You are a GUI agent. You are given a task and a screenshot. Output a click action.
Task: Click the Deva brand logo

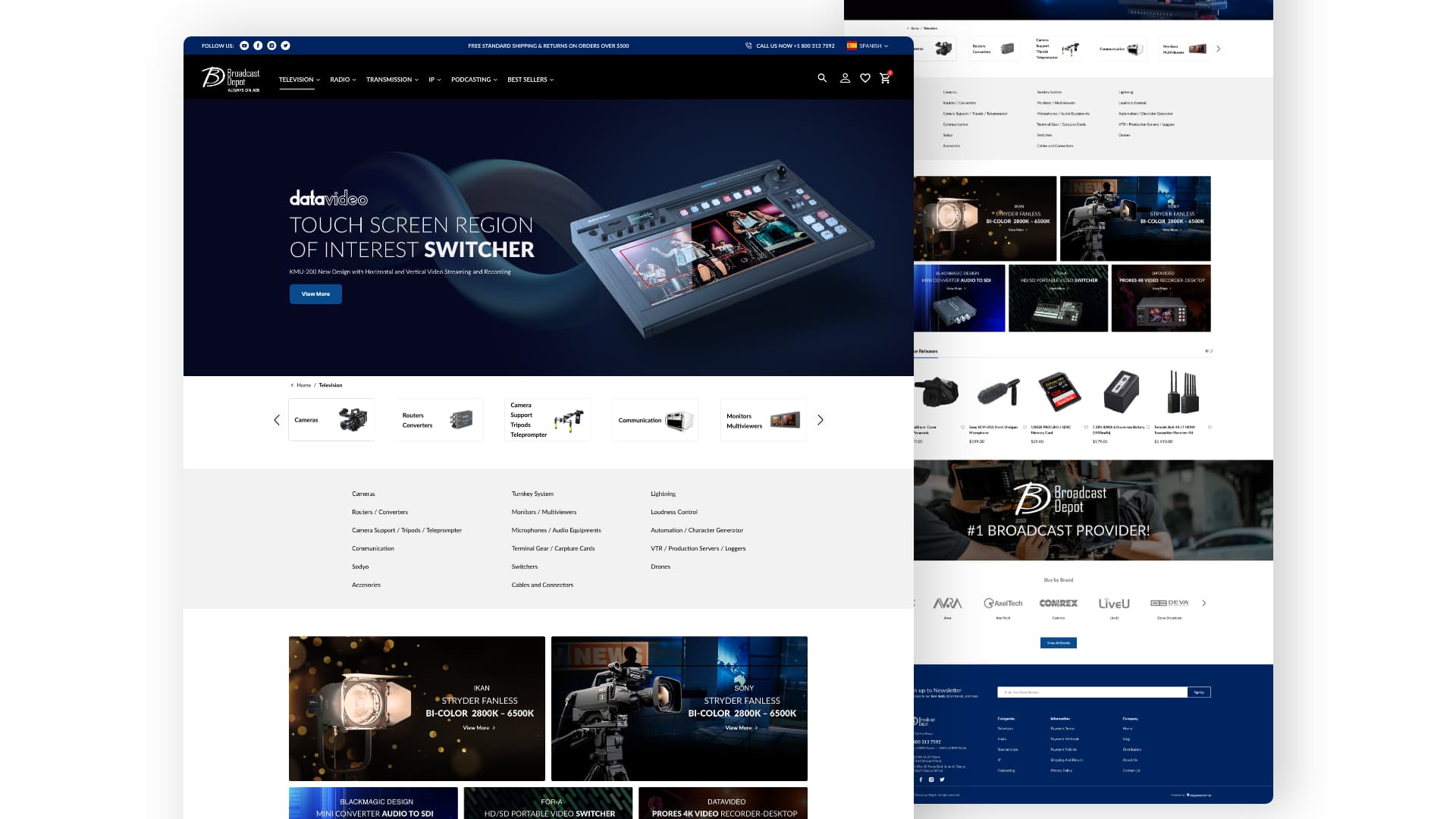(x=1169, y=603)
